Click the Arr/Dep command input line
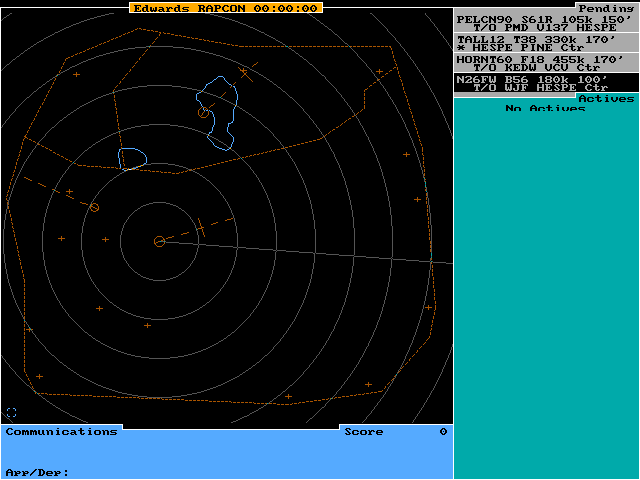 pos(227,472)
